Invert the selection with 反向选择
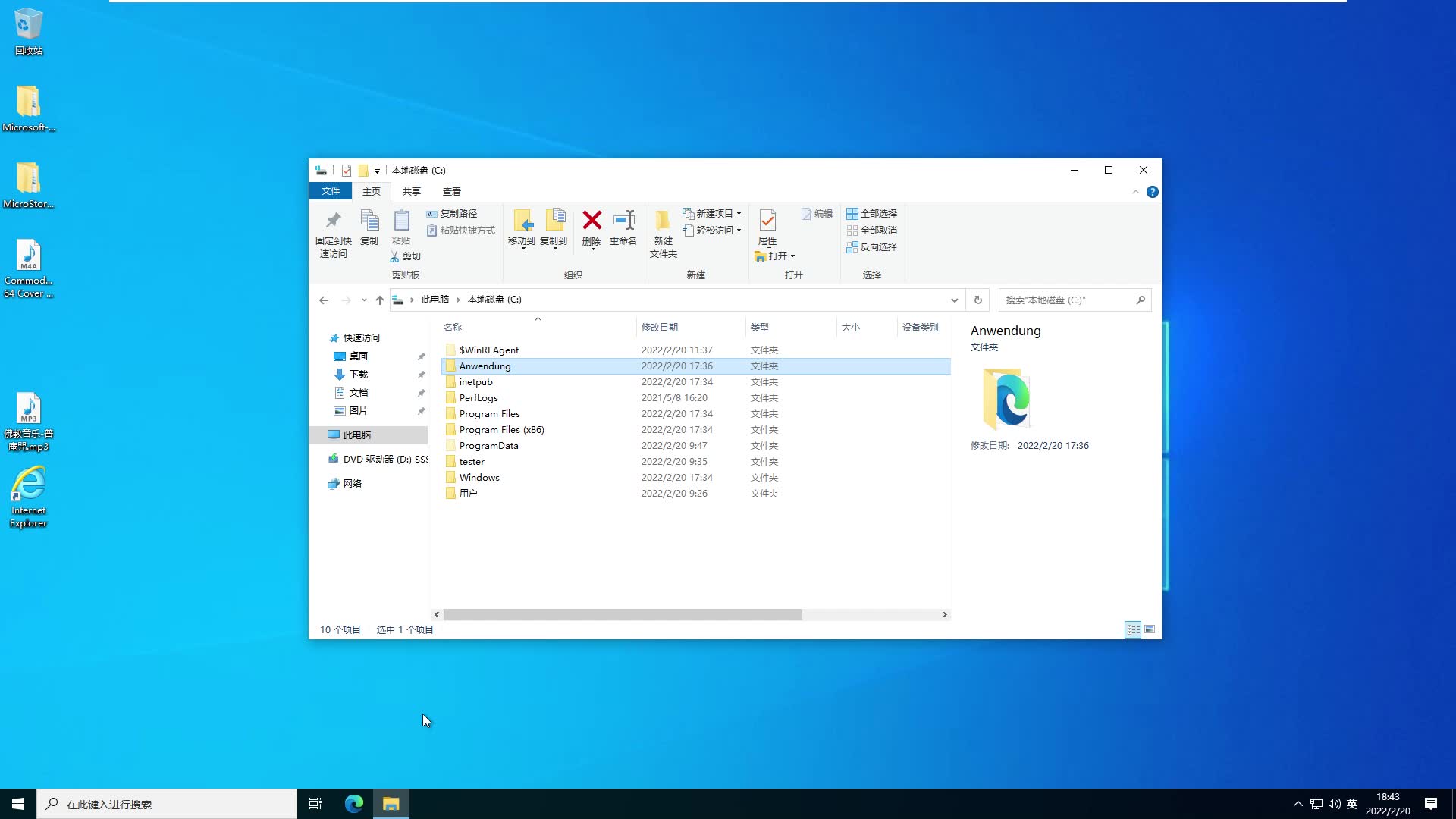 coord(871,246)
